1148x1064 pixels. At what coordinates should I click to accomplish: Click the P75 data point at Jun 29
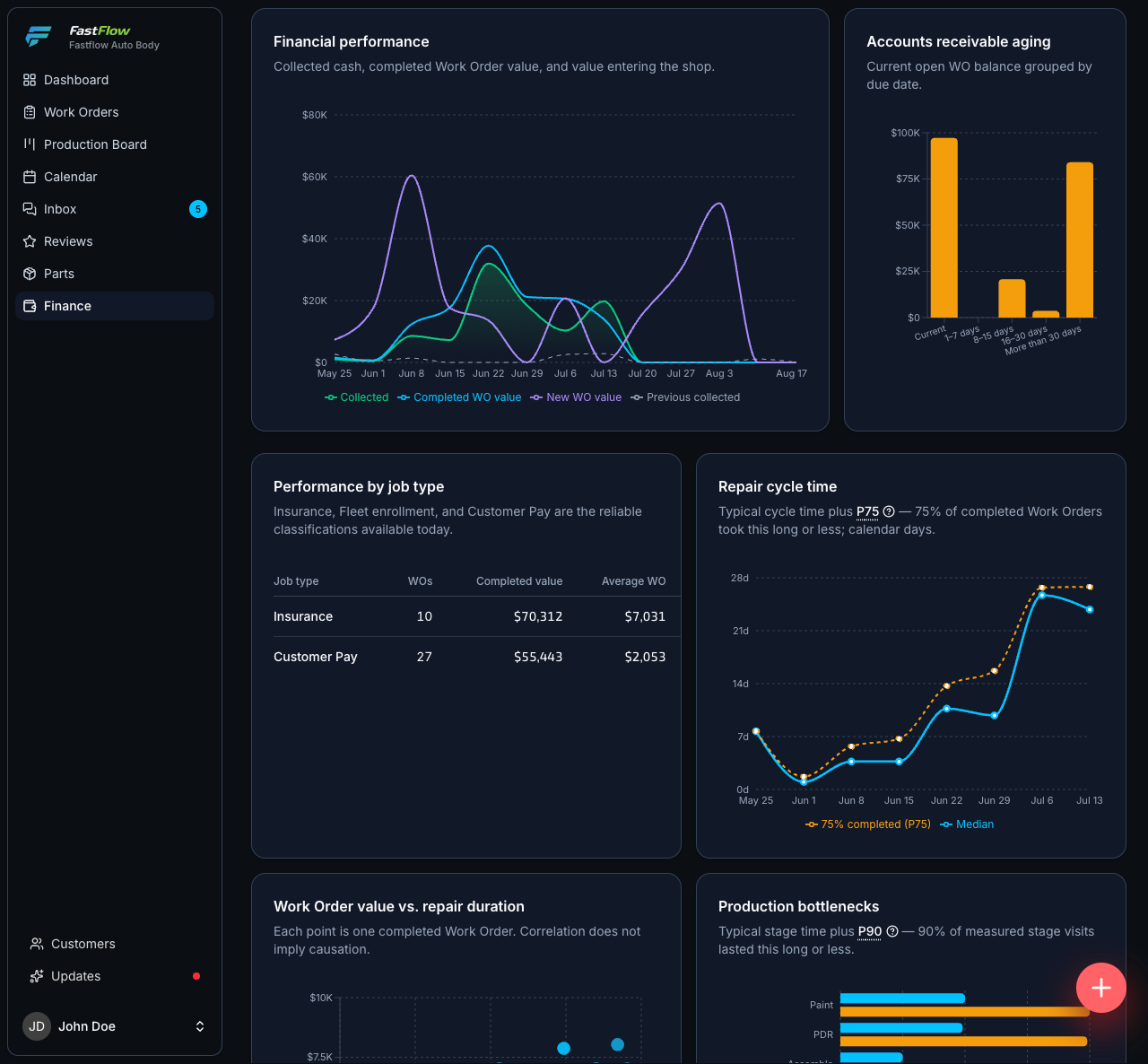coord(995,671)
